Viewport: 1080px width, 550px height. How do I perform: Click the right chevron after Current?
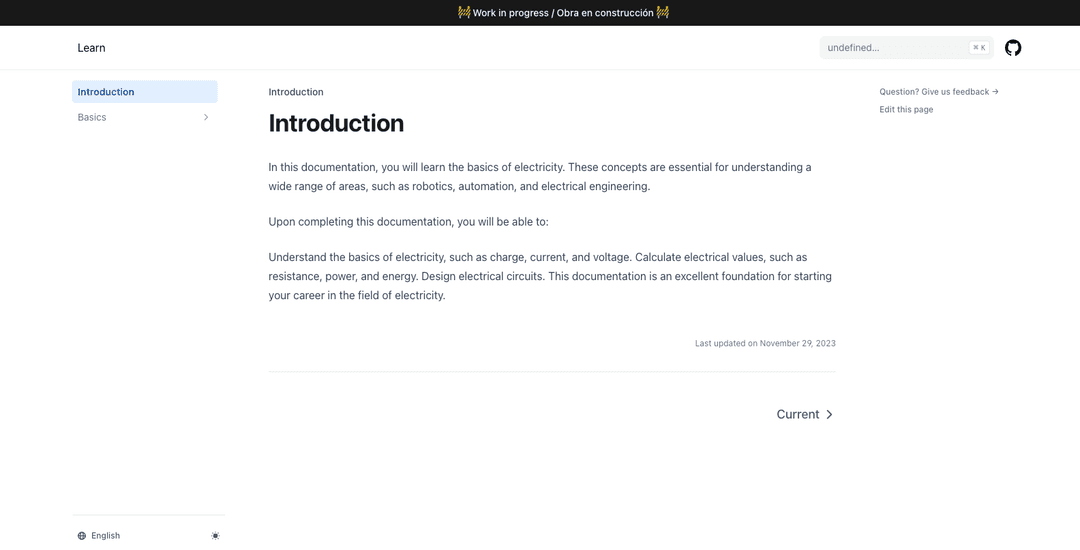coord(829,414)
